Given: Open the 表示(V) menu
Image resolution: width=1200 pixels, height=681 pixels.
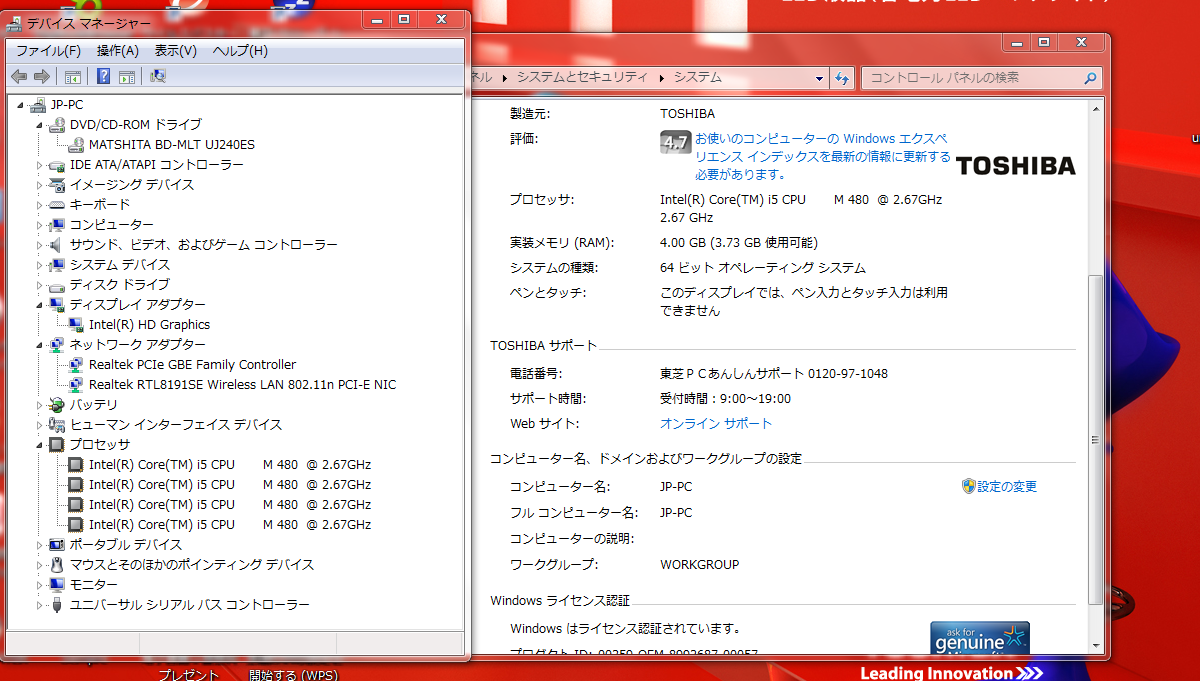Looking at the screenshot, I should (x=176, y=50).
